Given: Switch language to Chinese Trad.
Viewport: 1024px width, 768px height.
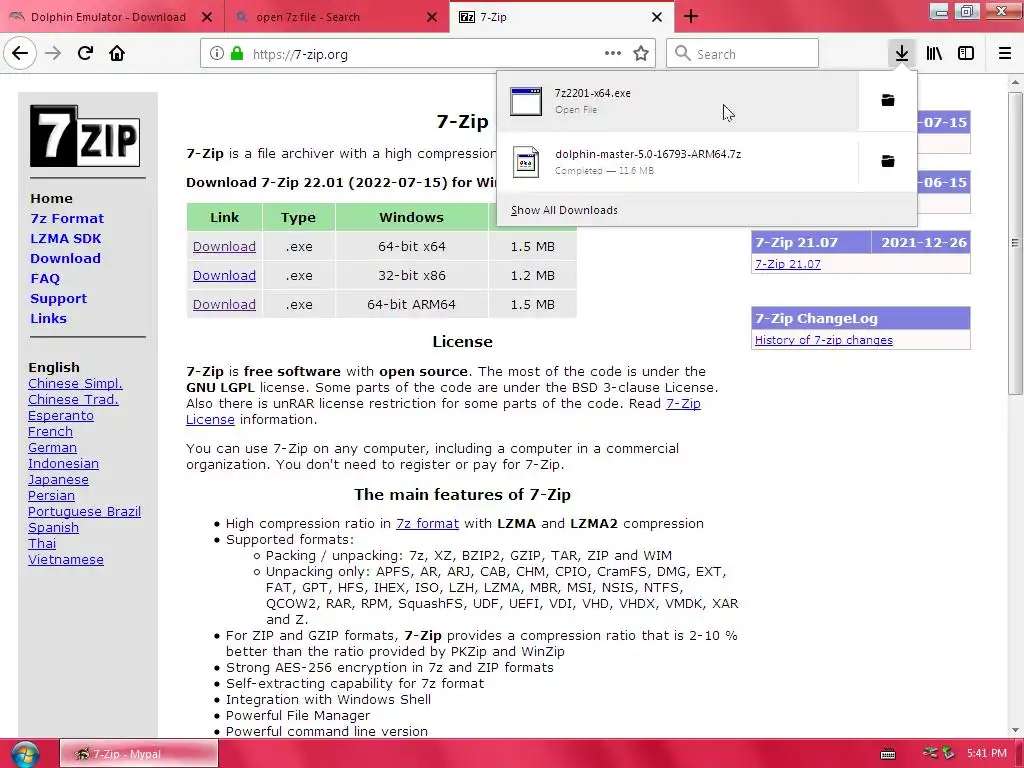Looking at the screenshot, I should click(73, 399).
